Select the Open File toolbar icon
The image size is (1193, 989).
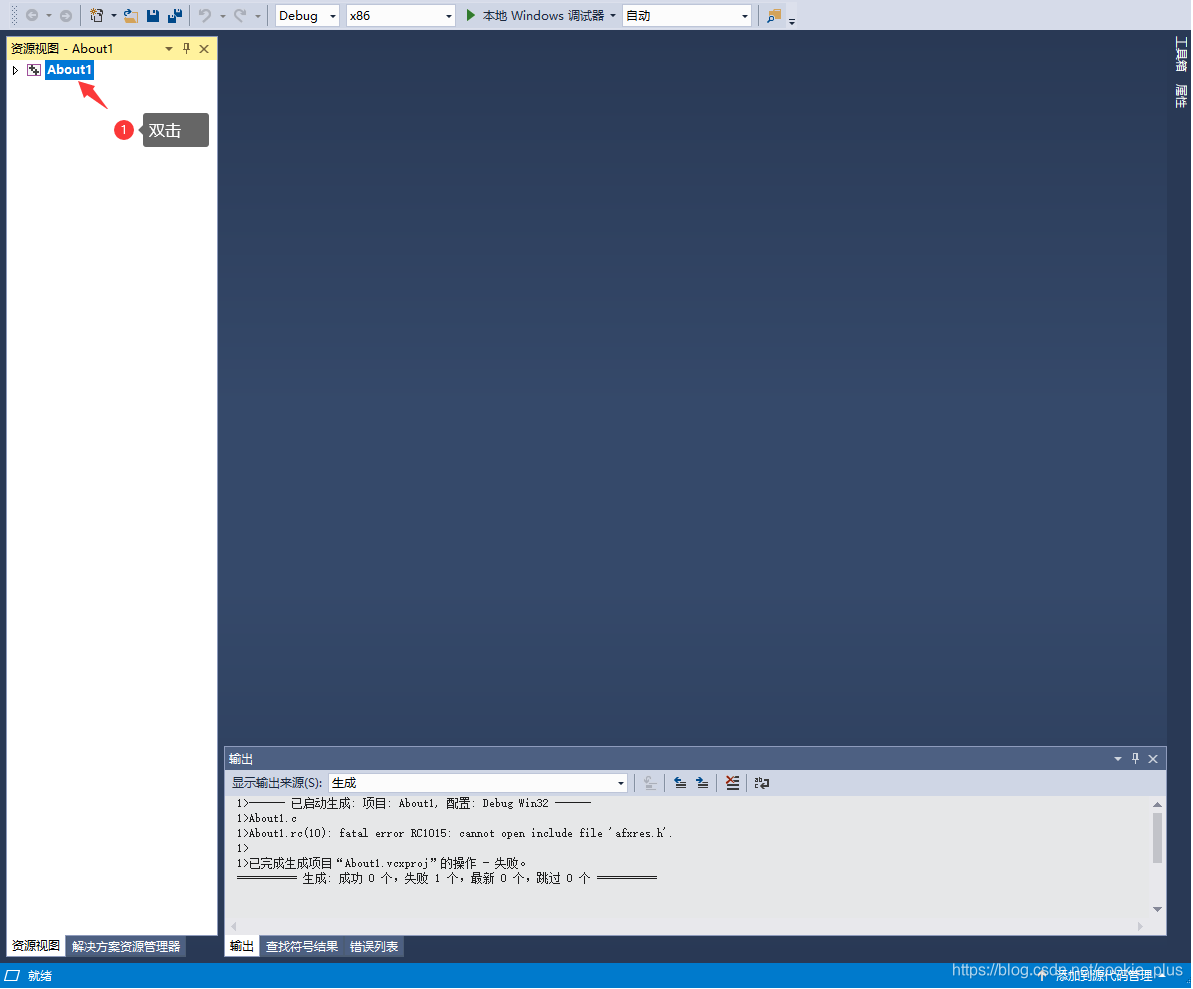point(131,15)
